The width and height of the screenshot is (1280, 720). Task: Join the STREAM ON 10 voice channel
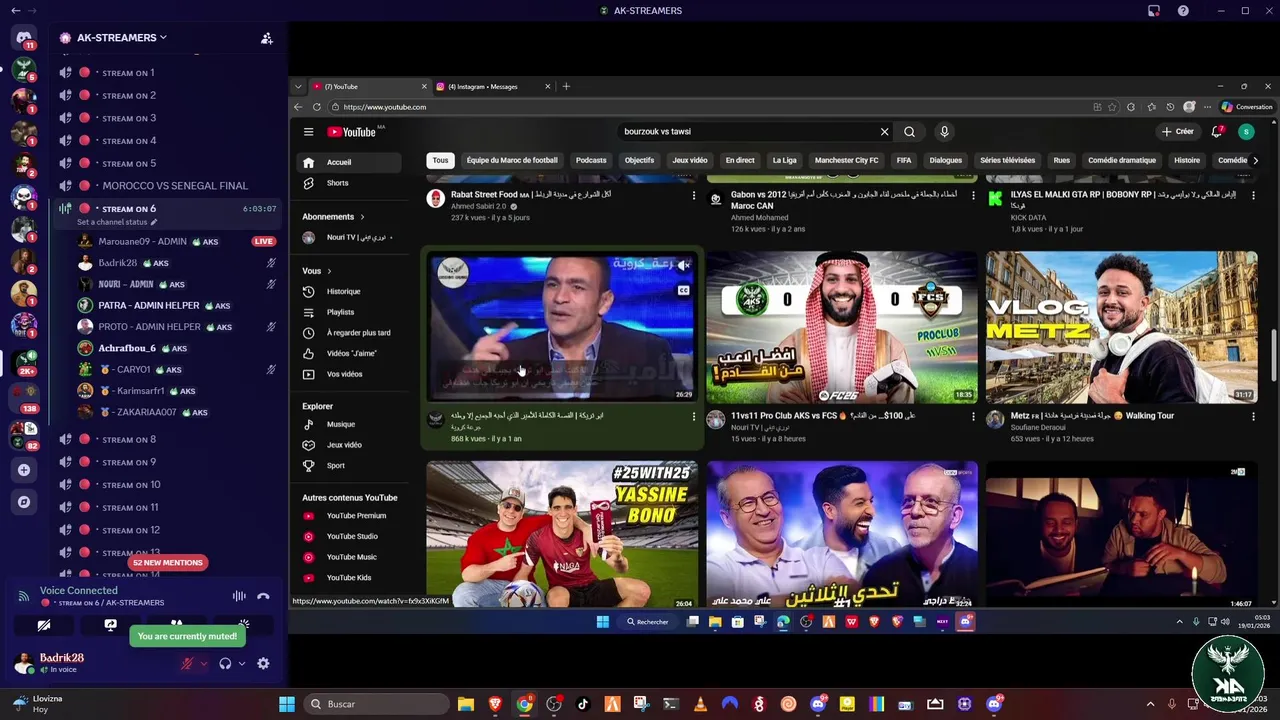click(x=165, y=485)
